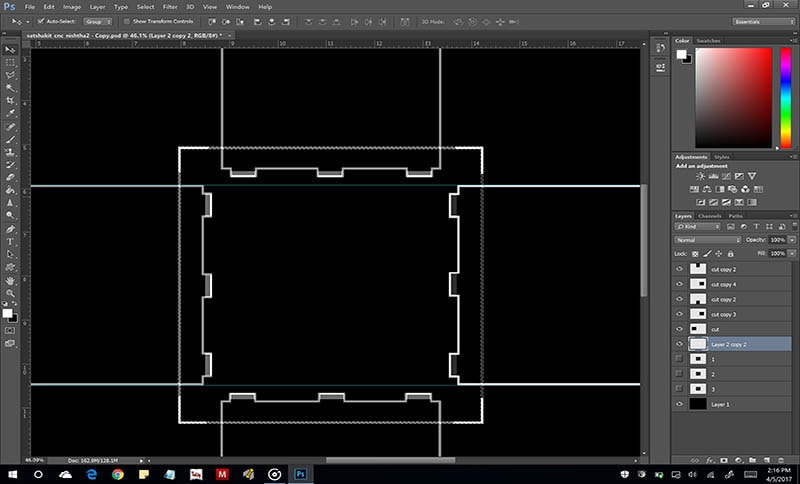The height and width of the screenshot is (484, 800).
Task: Pick a color in the Color panel field
Action: pyautogui.click(x=734, y=98)
